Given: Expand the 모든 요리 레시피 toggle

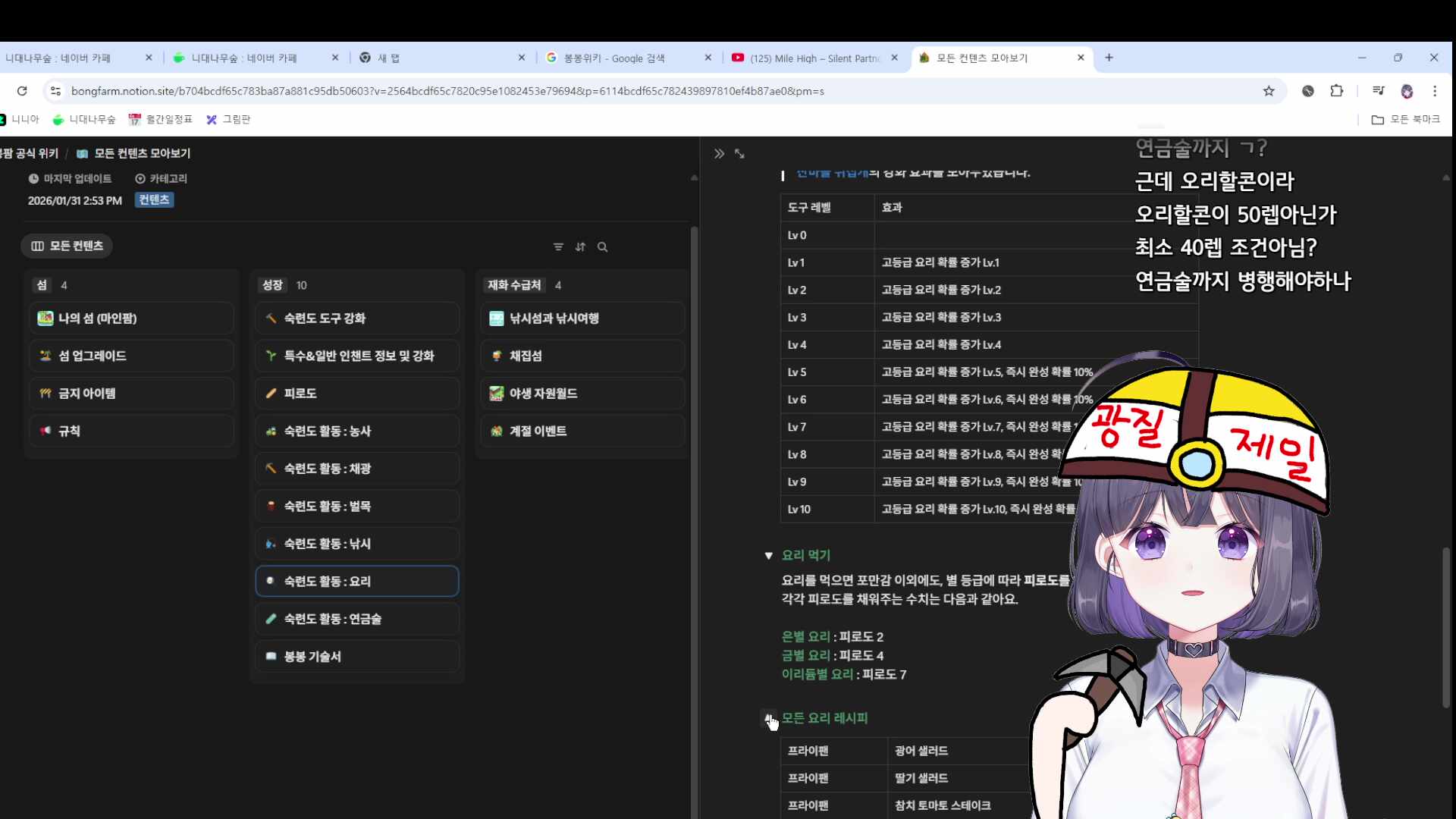Looking at the screenshot, I should [x=769, y=718].
